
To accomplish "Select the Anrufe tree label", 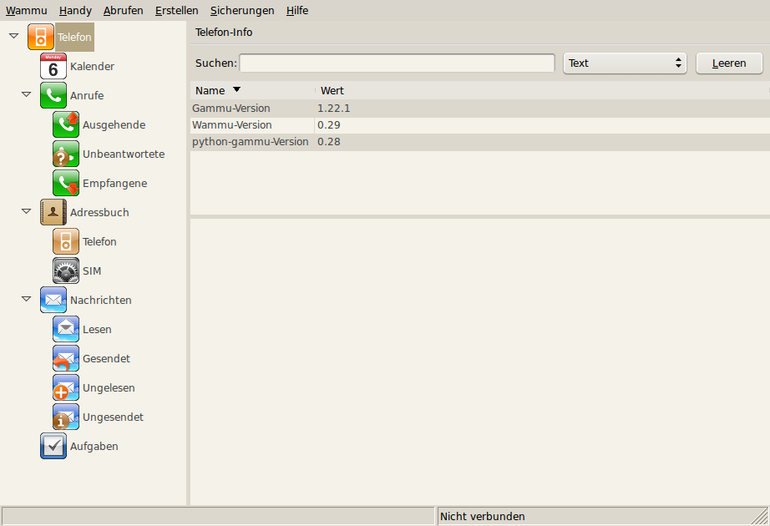I will (x=86, y=95).
